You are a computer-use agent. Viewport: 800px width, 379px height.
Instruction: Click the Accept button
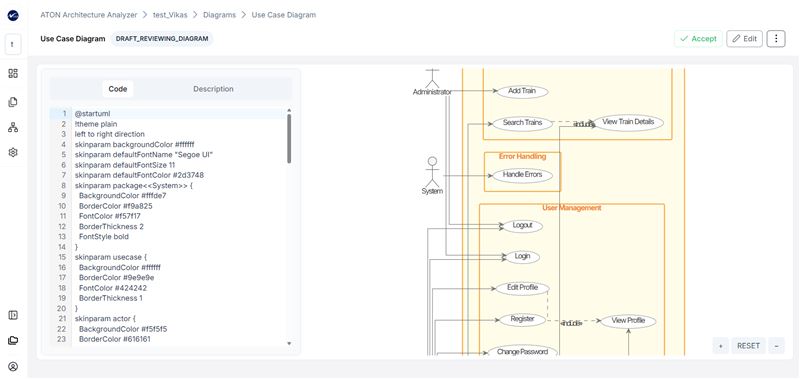pos(698,39)
